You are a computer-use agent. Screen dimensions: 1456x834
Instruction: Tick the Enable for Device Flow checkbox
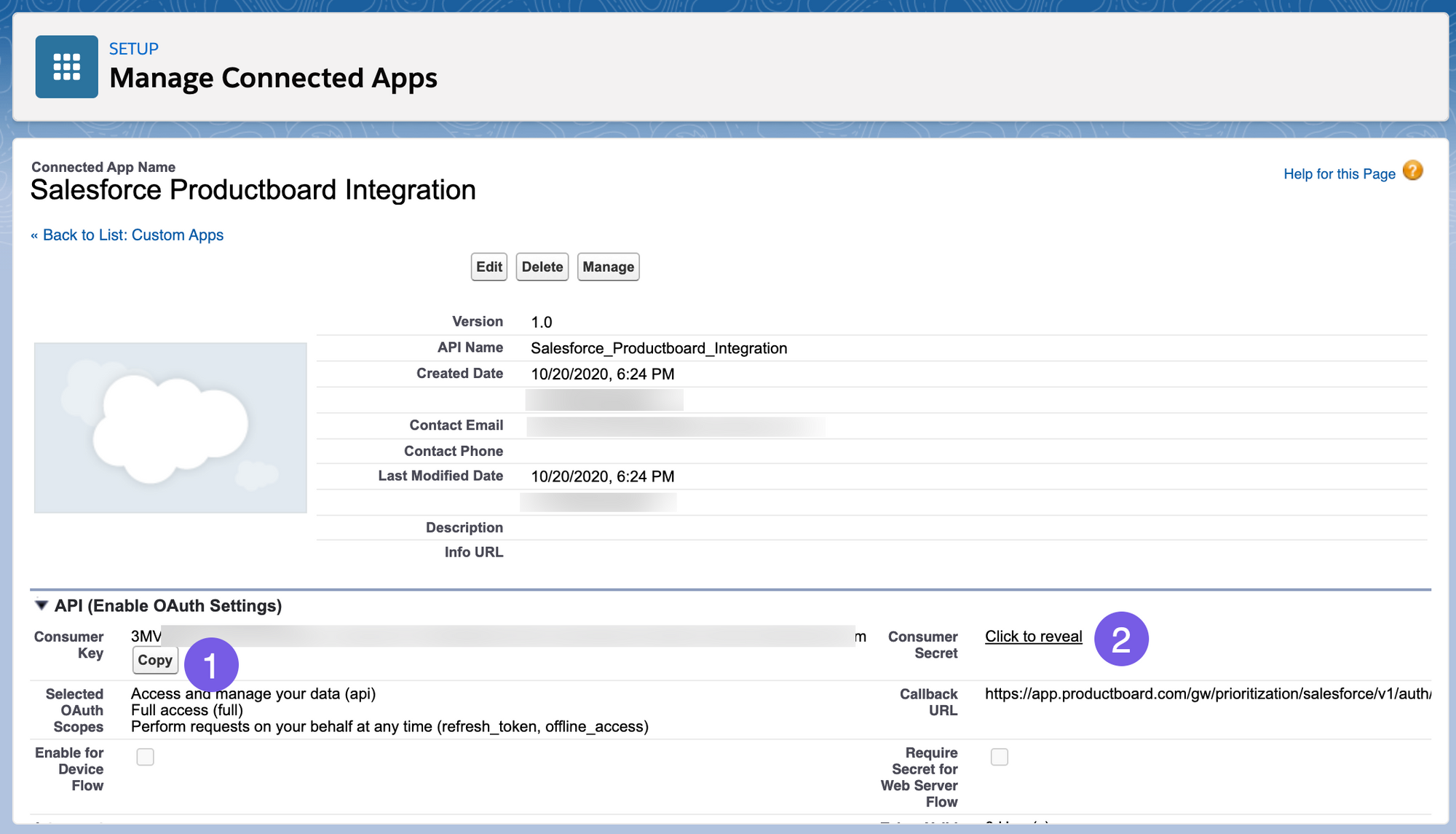(x=146, y=757)
